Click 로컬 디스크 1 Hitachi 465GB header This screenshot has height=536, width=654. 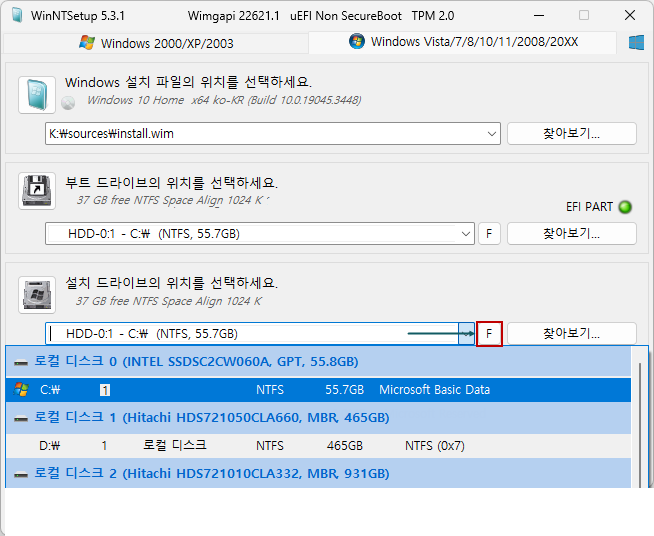(318, 418)
